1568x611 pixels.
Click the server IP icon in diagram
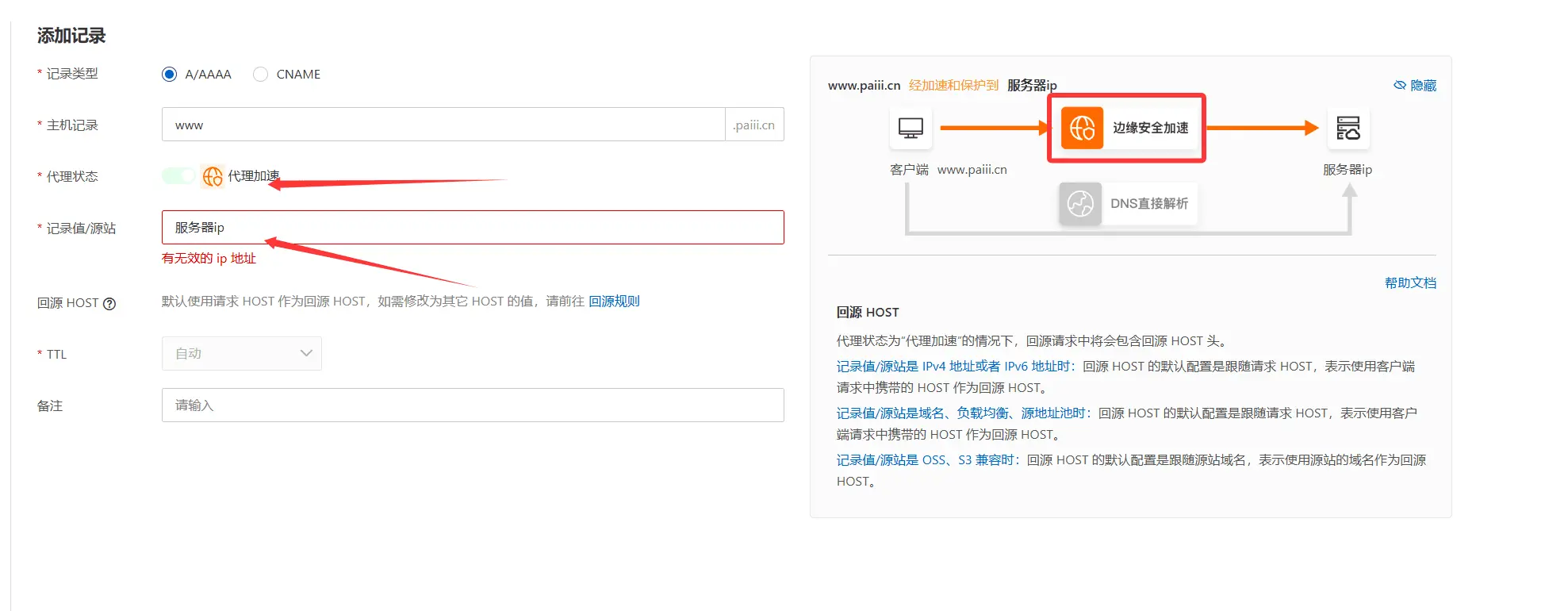1348,128
